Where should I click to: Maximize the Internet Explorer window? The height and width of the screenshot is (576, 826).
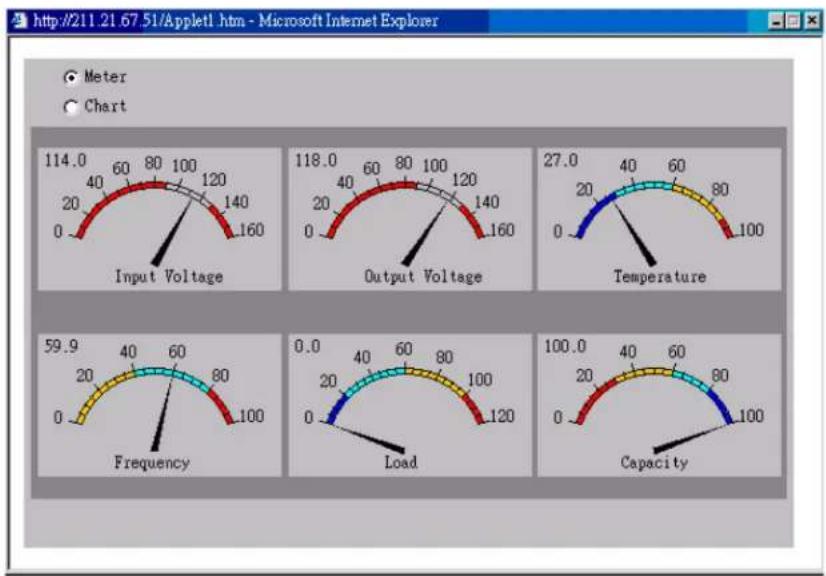pyautogui.click(x=793, y=21)
